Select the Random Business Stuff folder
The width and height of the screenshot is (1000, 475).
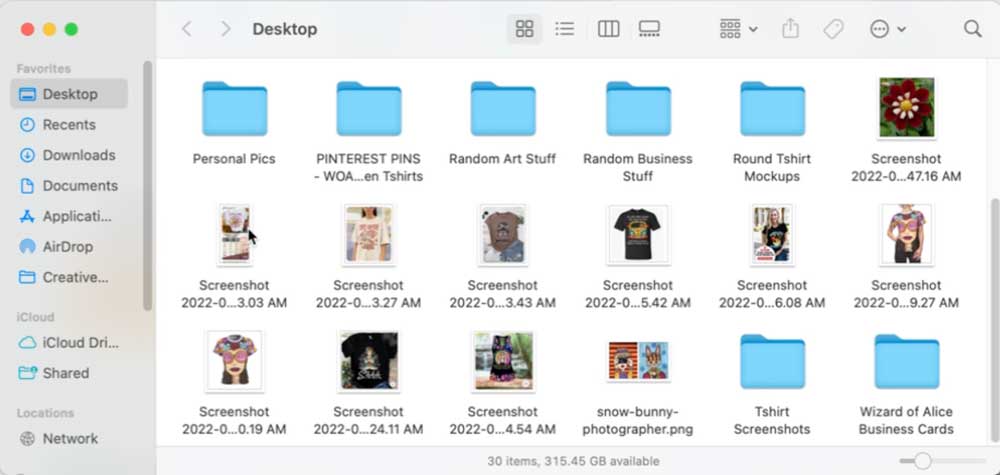point(638,108)
